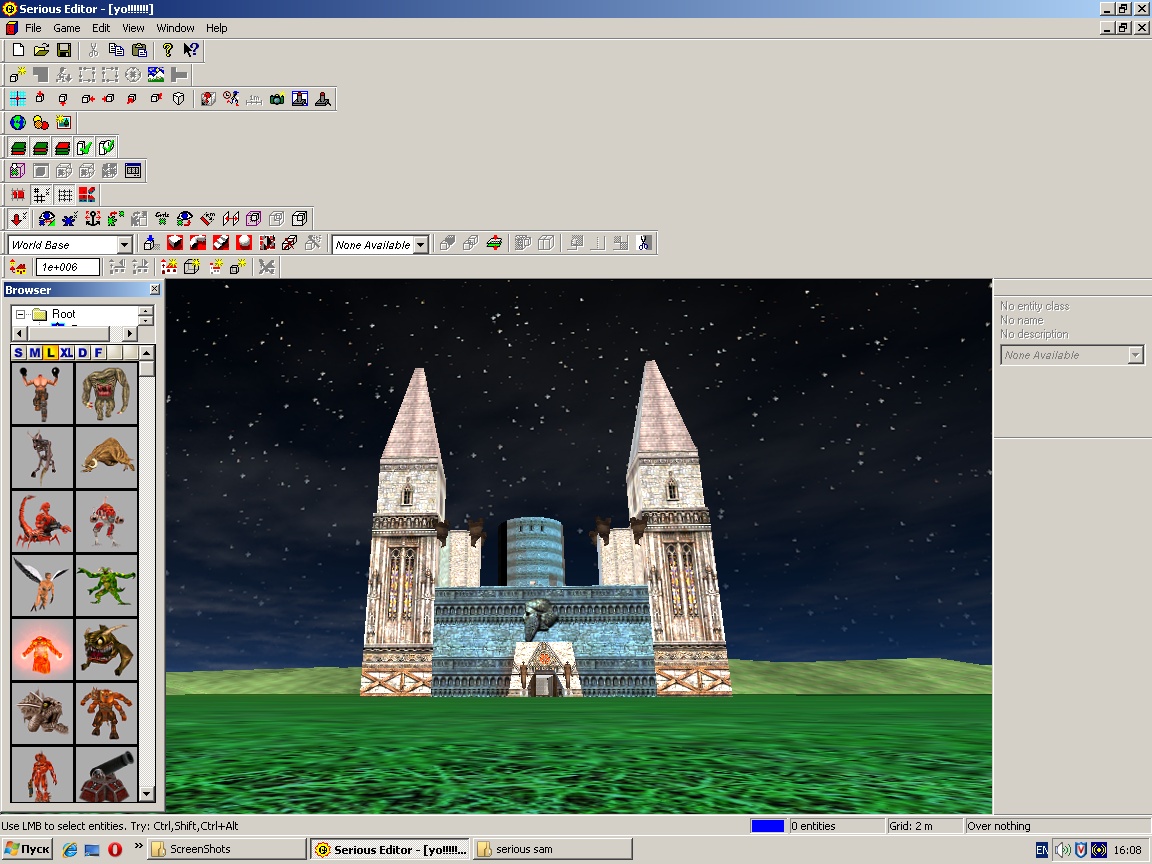Screen dimensions: 1152x864
Task: Paste using the clipboard toolbar icon
Action: [139, 50]
